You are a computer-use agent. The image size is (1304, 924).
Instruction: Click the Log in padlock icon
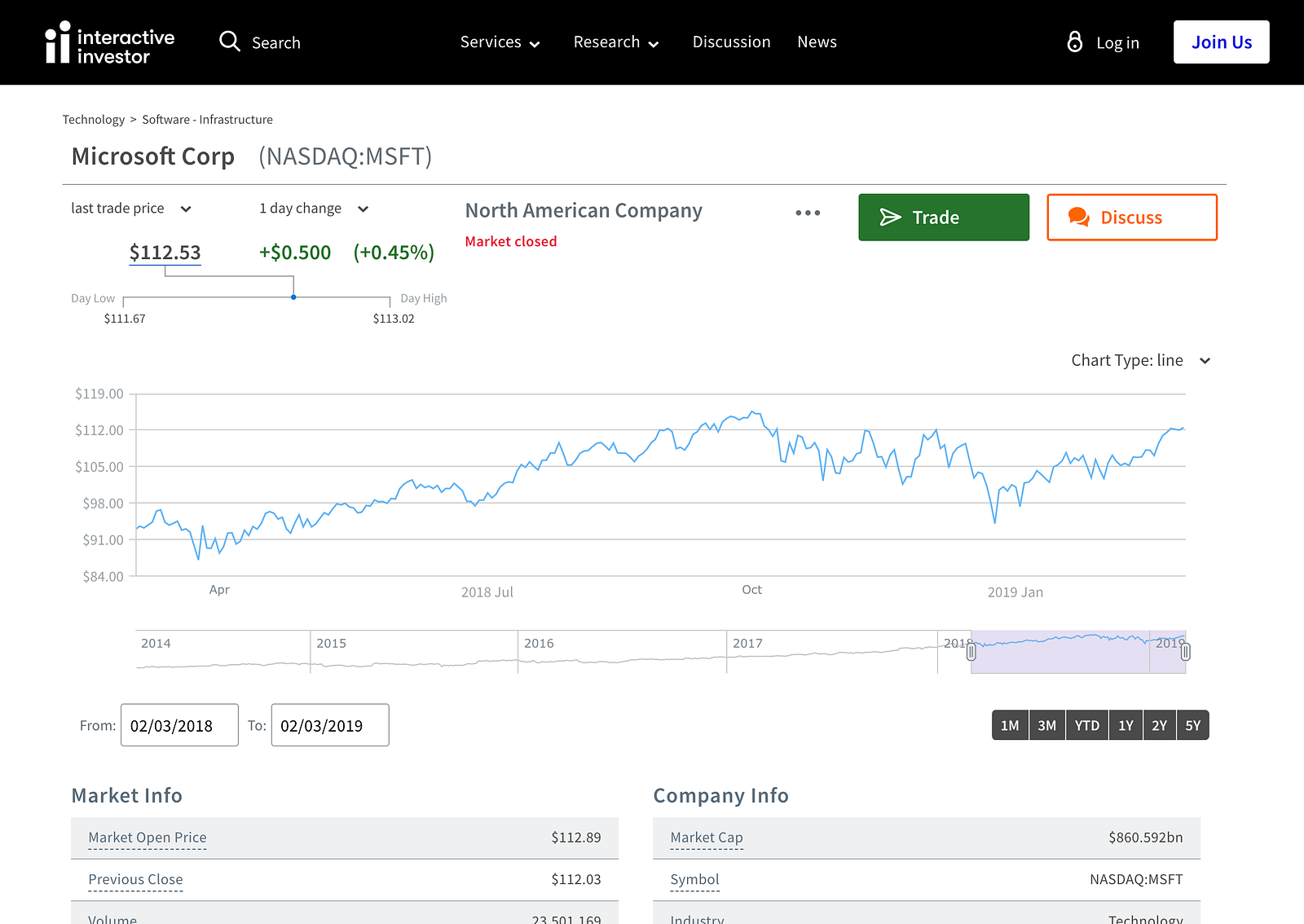[1075, 42]
